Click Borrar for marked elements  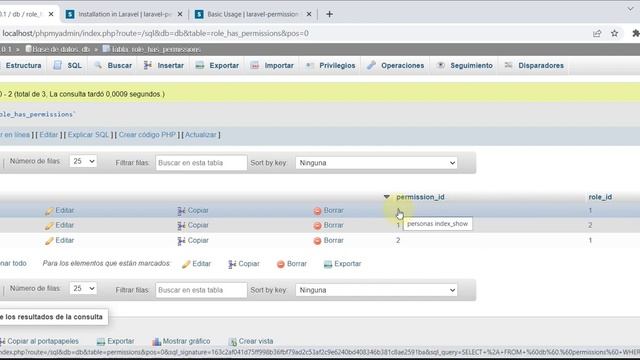coord(292,264)
